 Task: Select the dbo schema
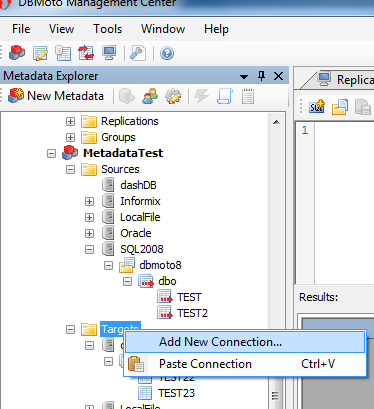(x=167, y=281)
